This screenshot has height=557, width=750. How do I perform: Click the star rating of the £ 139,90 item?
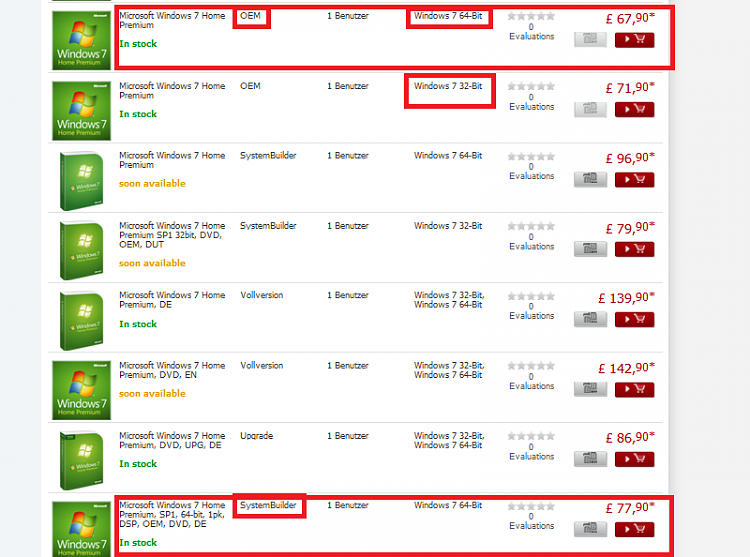tap(531, 296)
